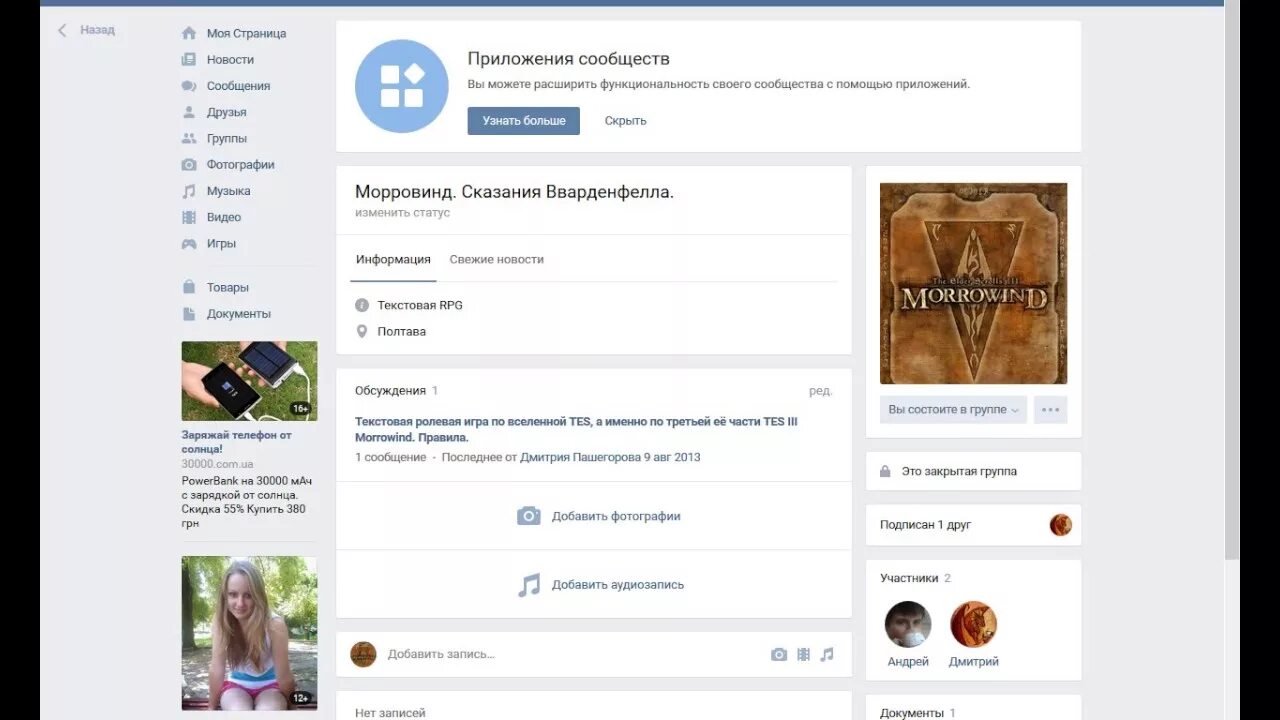Click the girl photo ad thumbnail
This screenshot has height=720, width=1280.
click(249, 633)
